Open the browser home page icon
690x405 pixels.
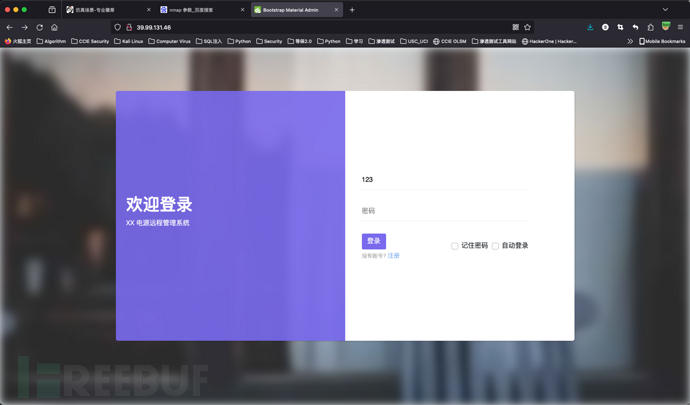(x=54, y=27)
